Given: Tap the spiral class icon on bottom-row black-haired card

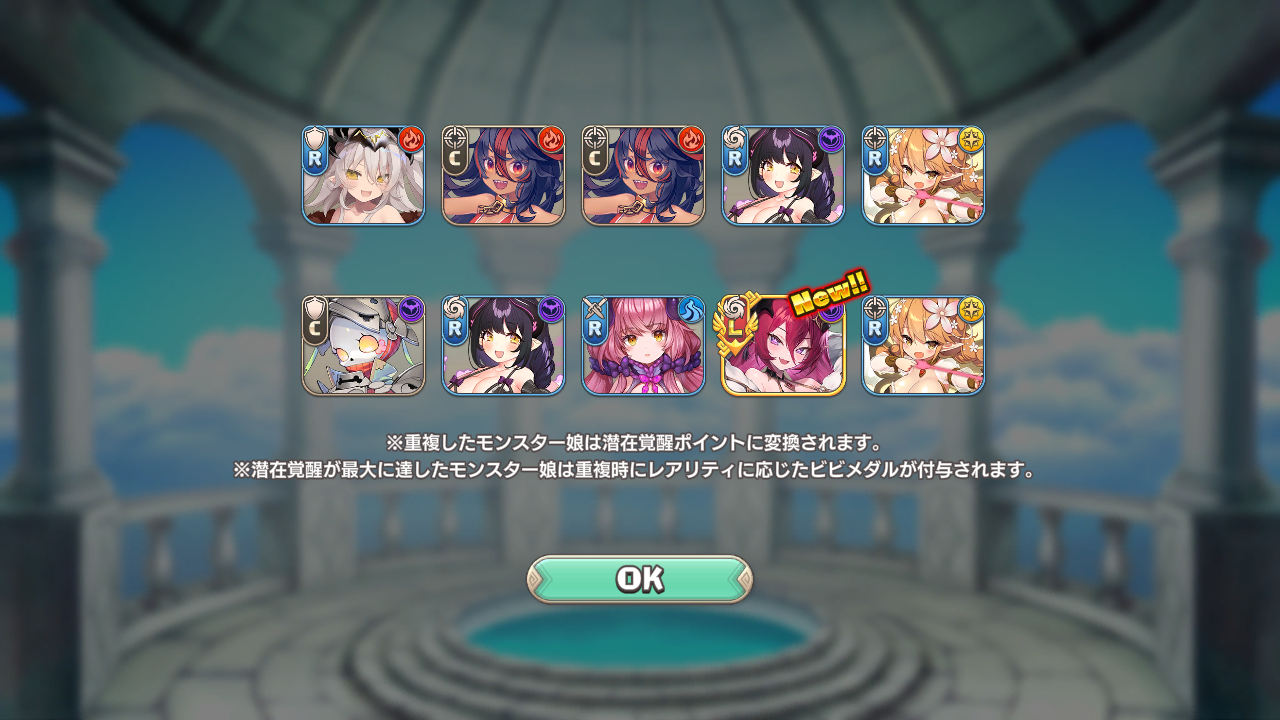Looking at the screenshot, I should [x=455, y=308].
